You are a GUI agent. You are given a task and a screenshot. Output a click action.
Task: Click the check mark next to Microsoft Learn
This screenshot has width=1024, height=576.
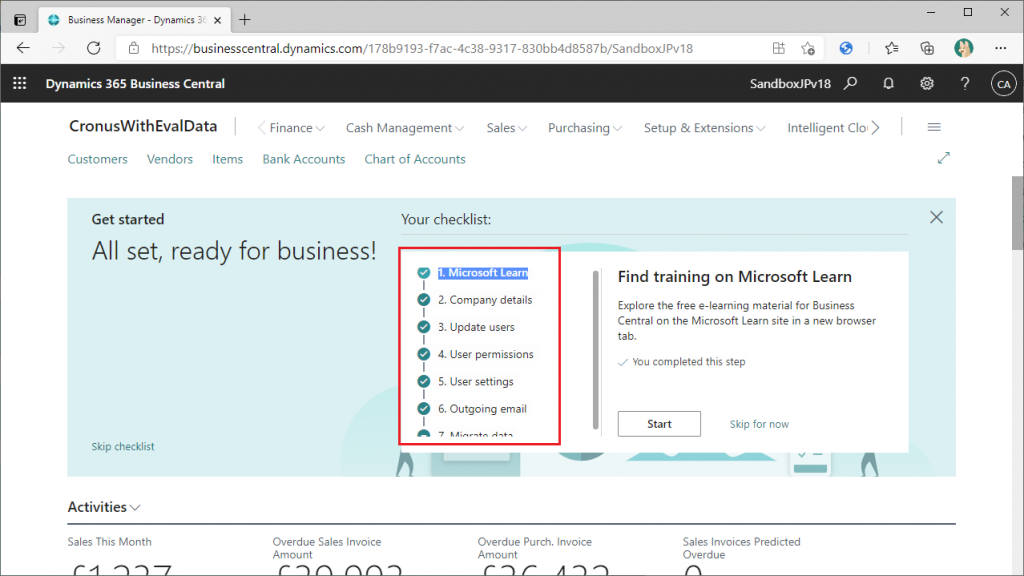[x=424, y=272]
